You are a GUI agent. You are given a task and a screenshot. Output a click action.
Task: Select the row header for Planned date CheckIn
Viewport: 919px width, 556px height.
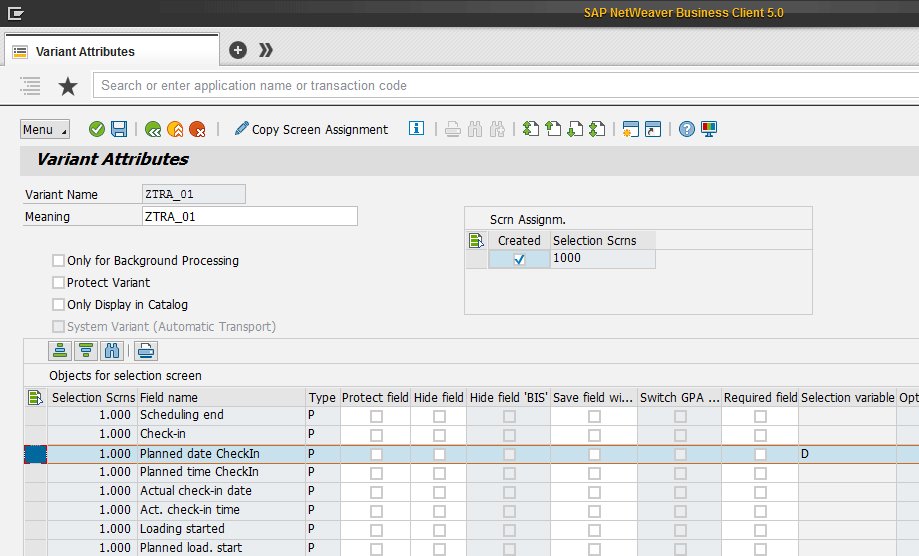[35, 454]
